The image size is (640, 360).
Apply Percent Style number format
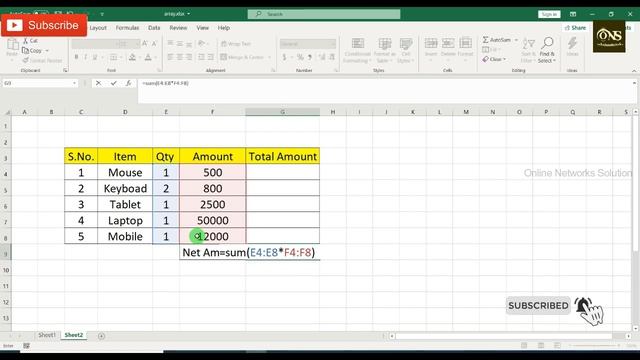click(300, 58)
